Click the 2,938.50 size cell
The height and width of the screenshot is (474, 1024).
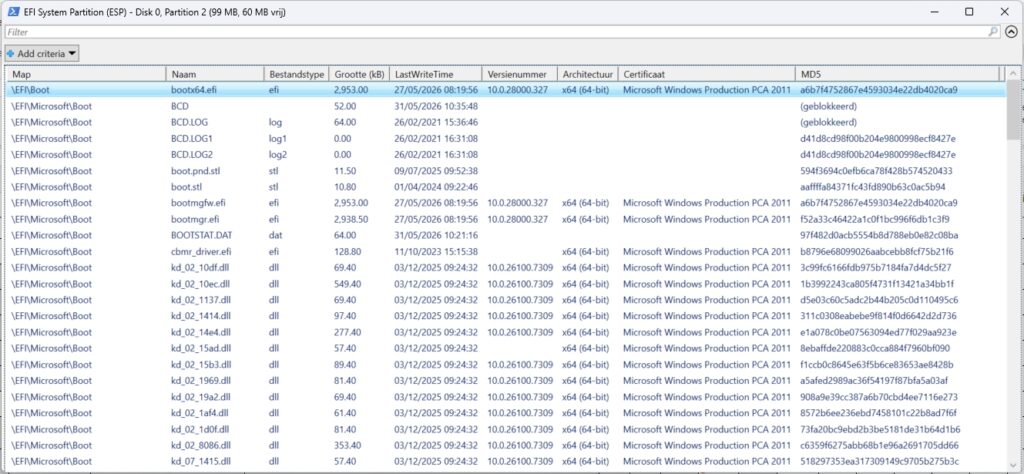[x=351, y=219]
